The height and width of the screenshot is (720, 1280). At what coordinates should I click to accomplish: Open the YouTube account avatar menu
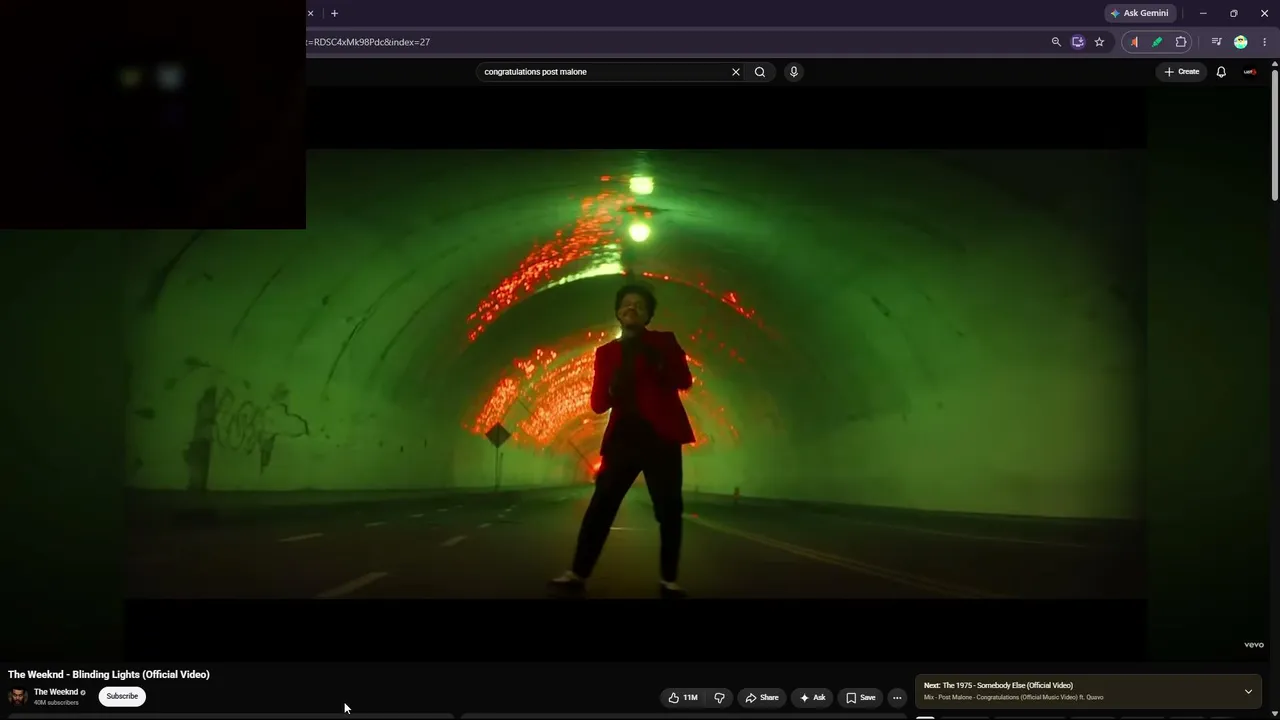1250,72
